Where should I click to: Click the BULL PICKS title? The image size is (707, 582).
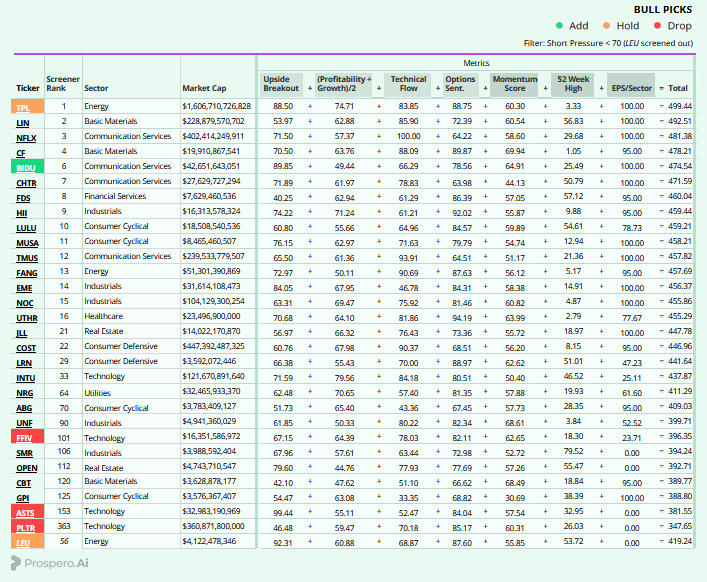663,9
